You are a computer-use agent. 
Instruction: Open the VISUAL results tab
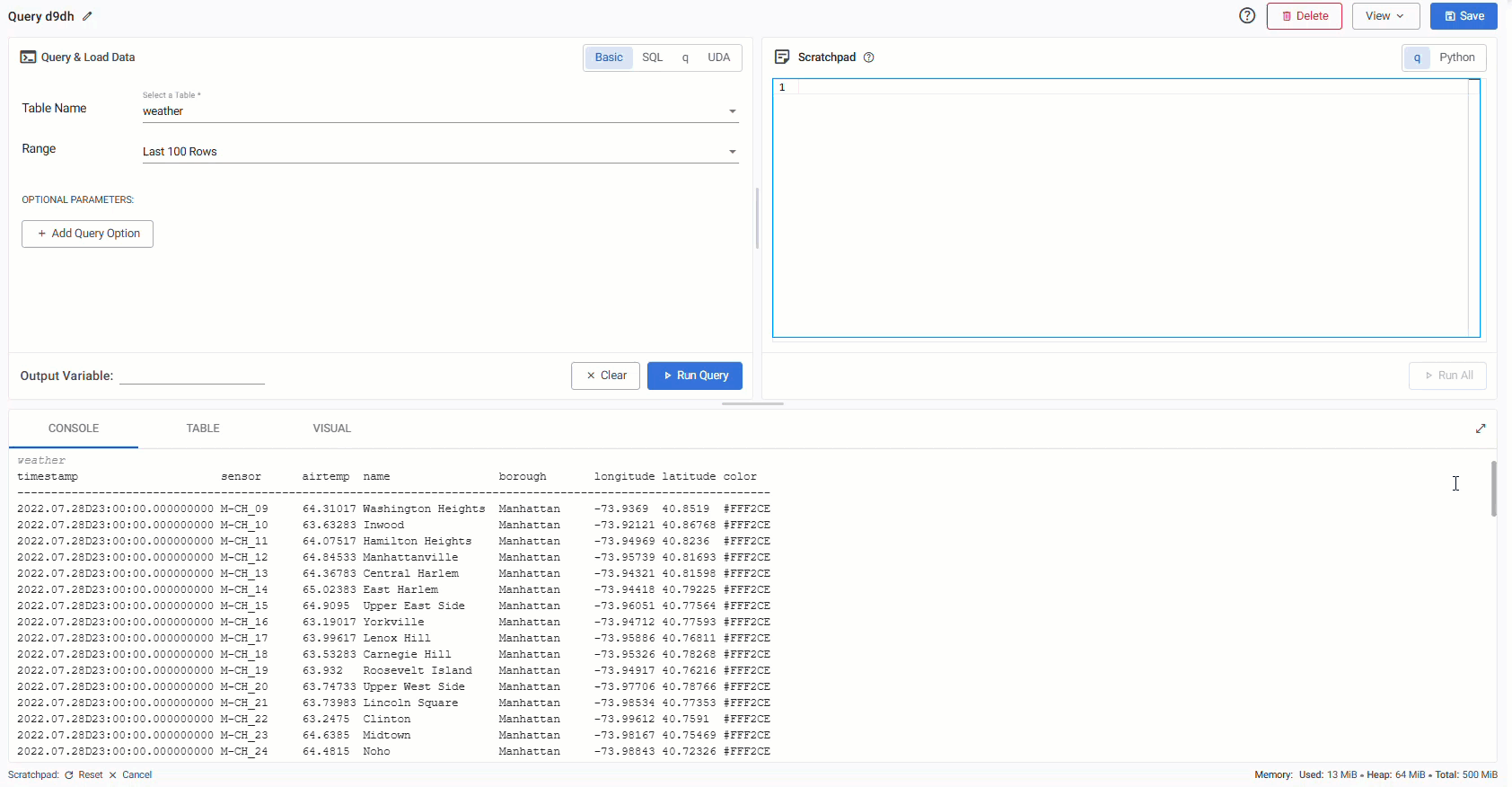tap(331, 429)
